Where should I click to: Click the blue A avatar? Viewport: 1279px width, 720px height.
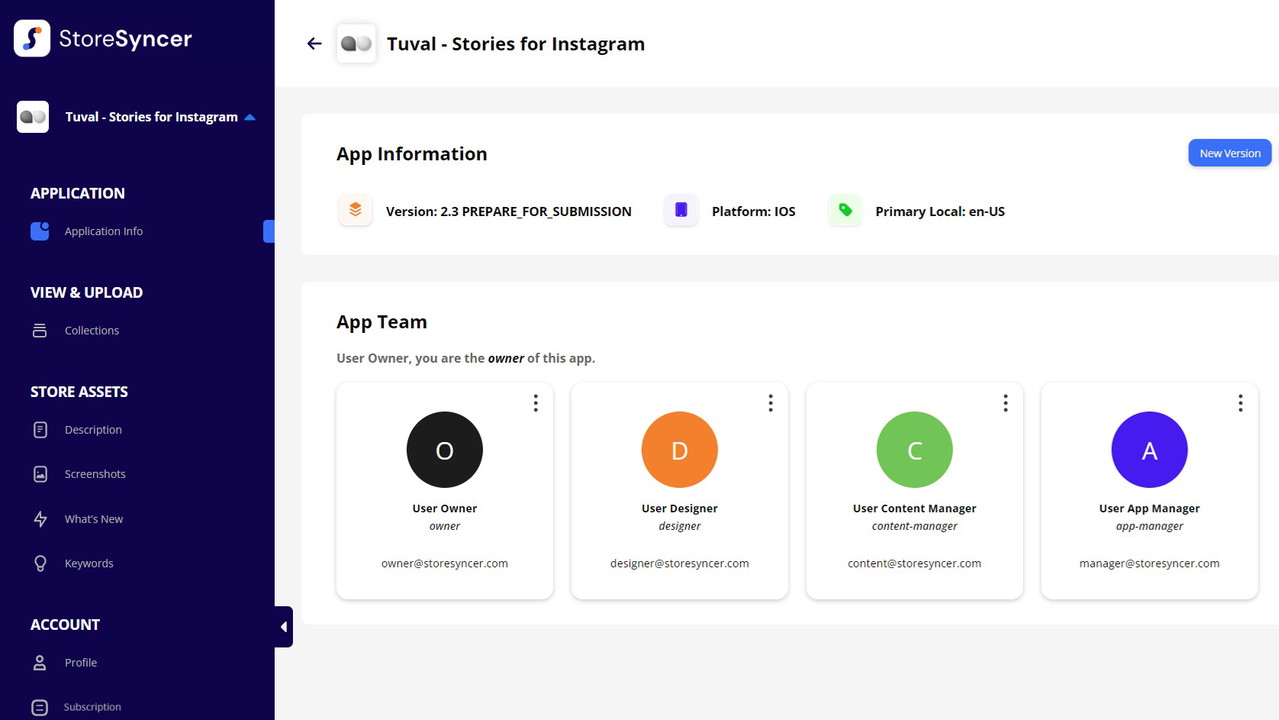tap(1150, 450)
